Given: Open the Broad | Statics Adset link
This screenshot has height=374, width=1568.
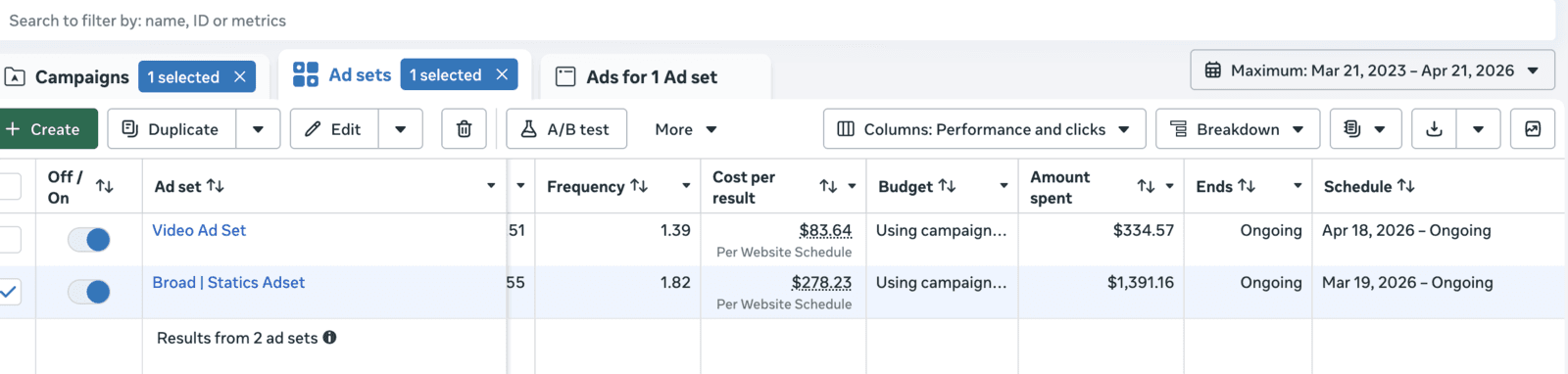Looking at the screenshot, I should click(x=228, y=282).
